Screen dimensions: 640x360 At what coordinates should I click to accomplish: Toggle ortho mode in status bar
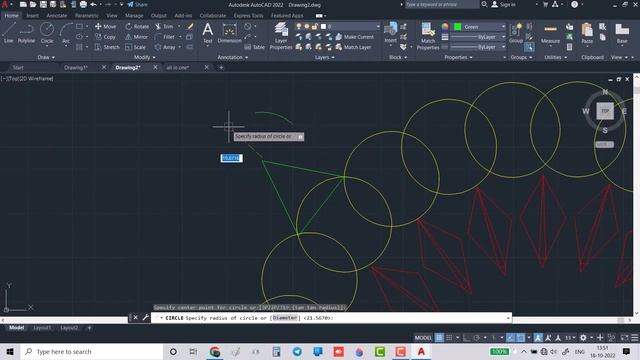(x=467, y=338)
